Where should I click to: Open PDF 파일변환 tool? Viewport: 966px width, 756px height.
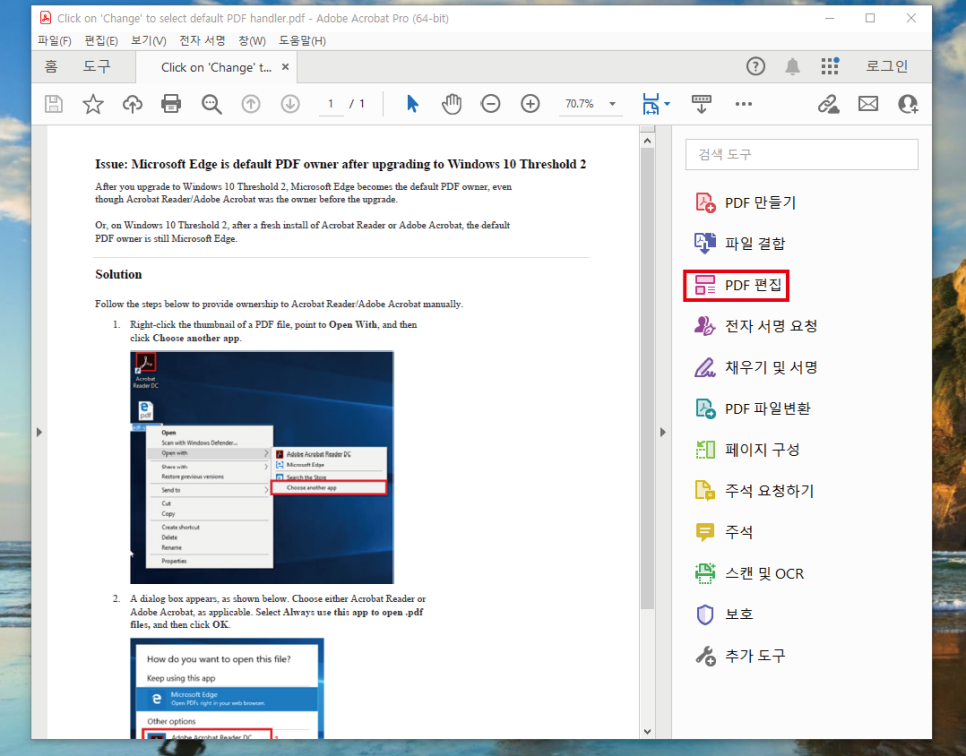752,408
